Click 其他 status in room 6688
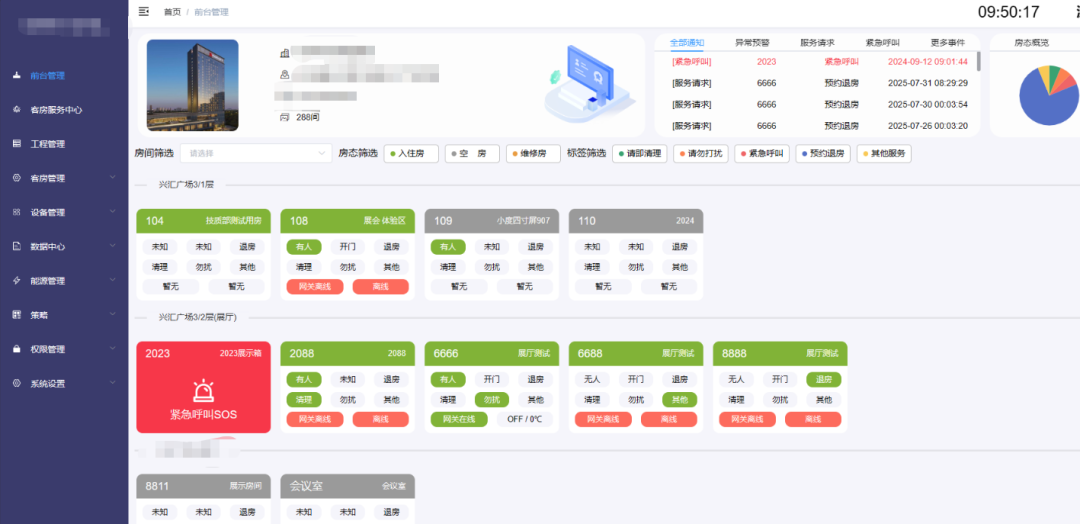Viewport: 1080px width, 524px height. point(679,399)
